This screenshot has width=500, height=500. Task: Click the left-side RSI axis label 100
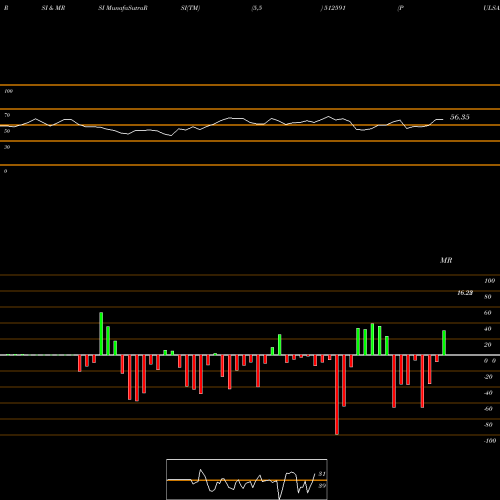8,91
